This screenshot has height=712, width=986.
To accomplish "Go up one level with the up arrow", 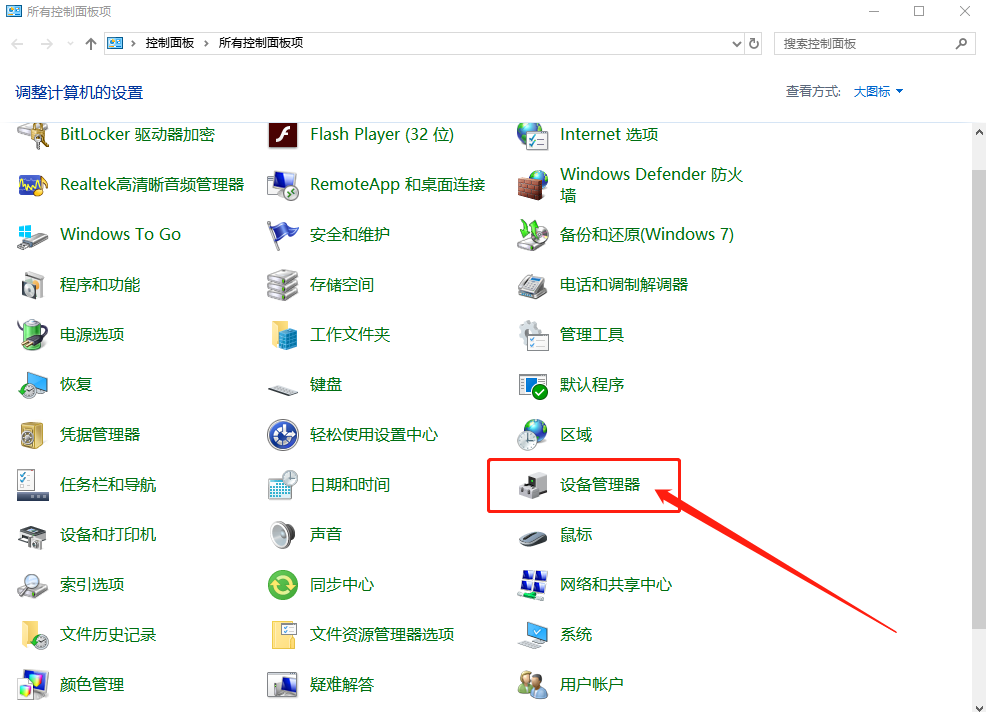I will [91, 43].
